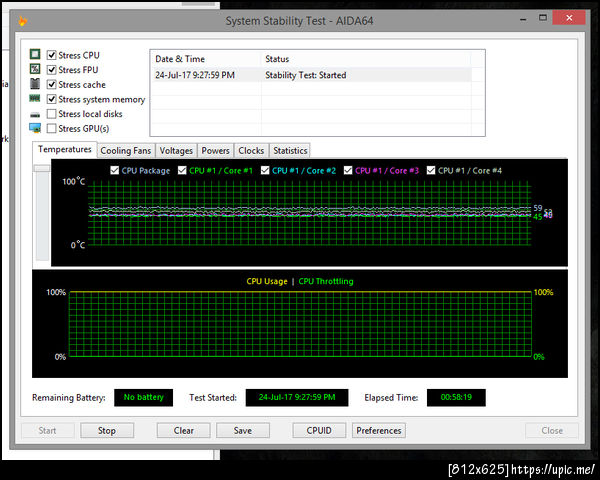Image resolution: width=600 pixels, height=480 pixels.
Task: Open the Clocks tab
Action: point(251,150)
